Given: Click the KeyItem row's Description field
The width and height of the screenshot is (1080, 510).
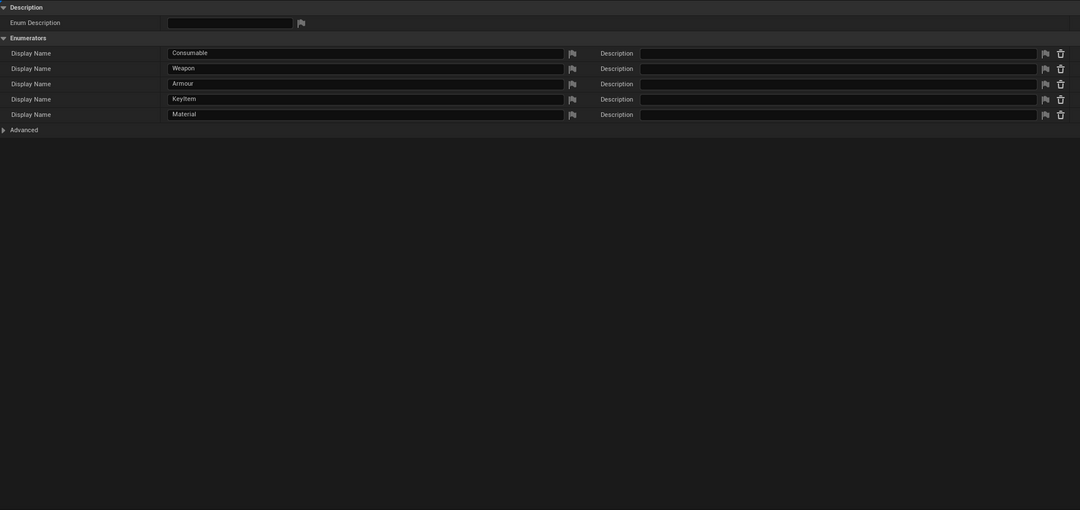Looking at the screenshot, I should [838, 100].
